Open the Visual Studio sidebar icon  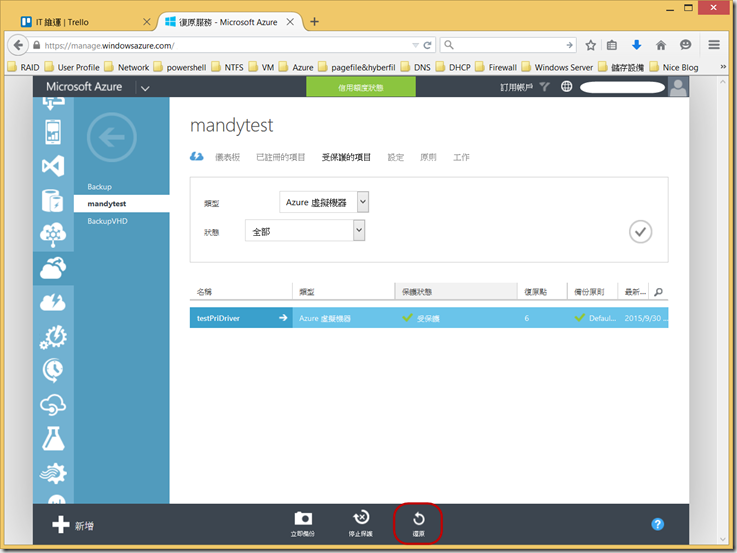52,166
